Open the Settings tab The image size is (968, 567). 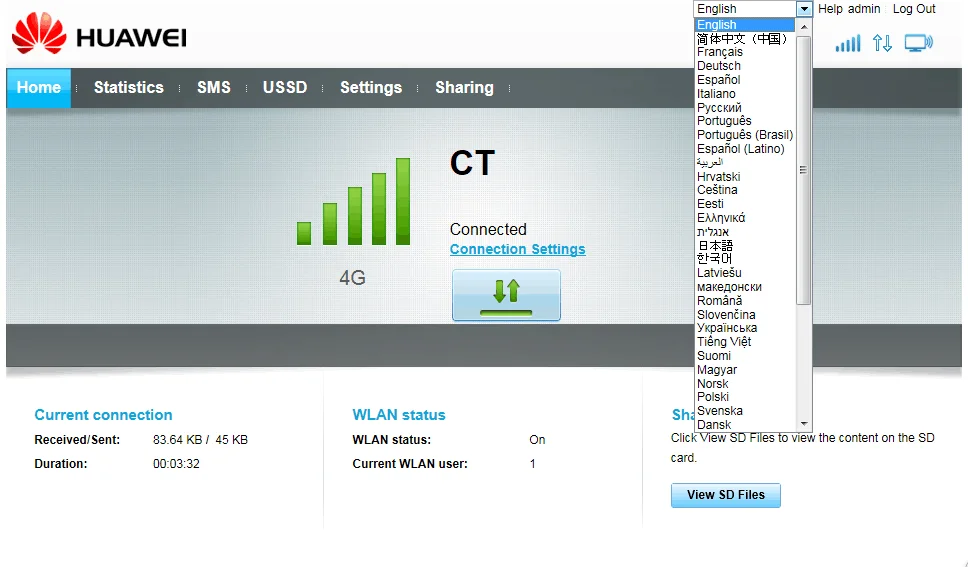click(x=370, y=88)
